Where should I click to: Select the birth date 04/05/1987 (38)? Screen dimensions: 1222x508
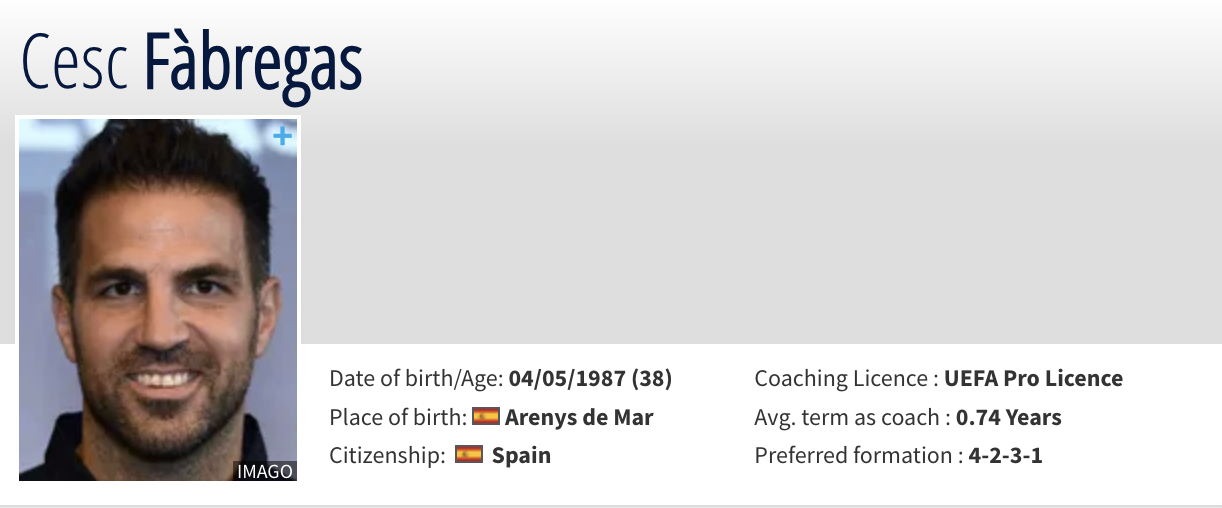590,379
